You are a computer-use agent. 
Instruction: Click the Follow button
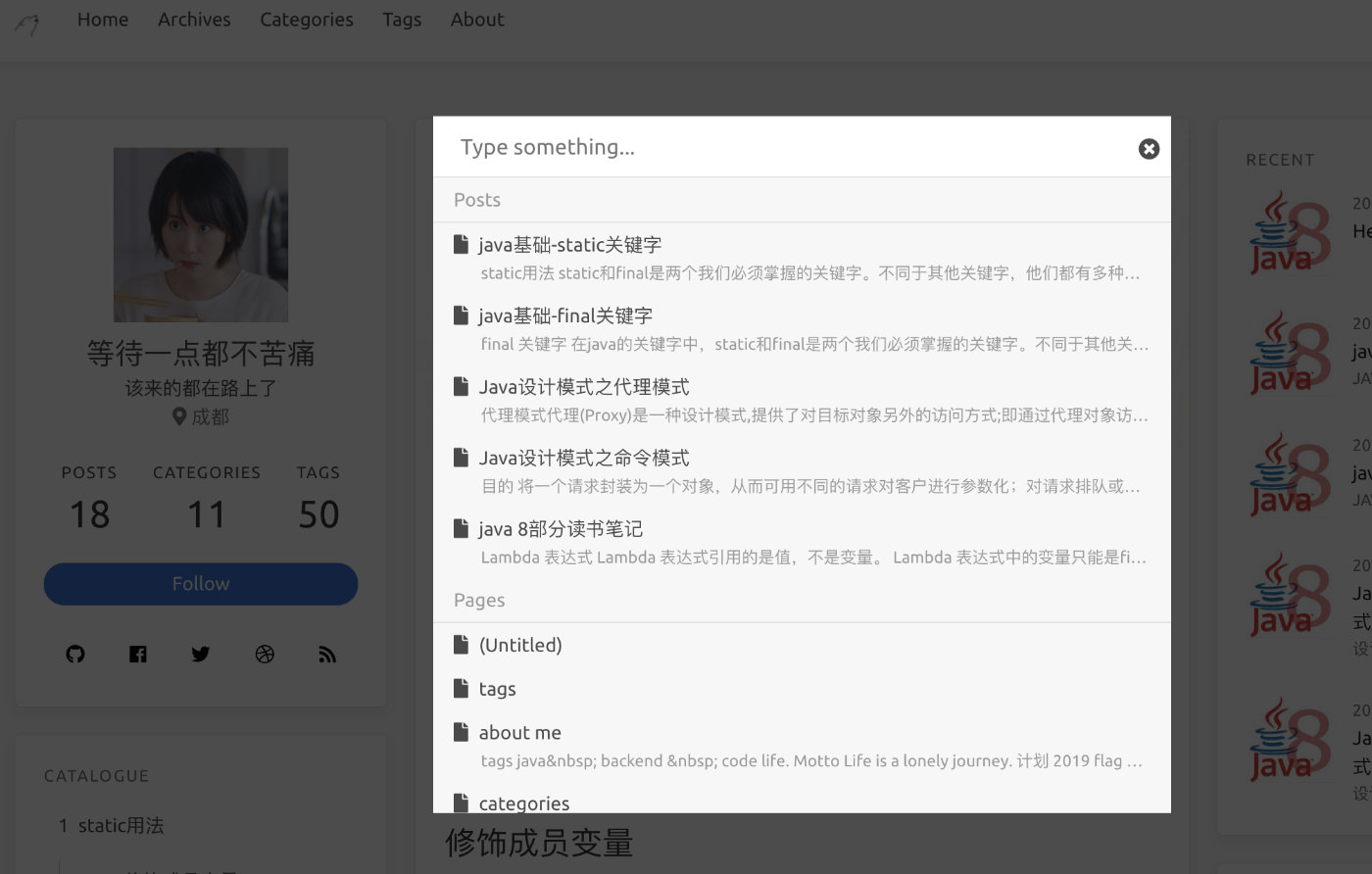pyautogui.click(x=201, y=584)
